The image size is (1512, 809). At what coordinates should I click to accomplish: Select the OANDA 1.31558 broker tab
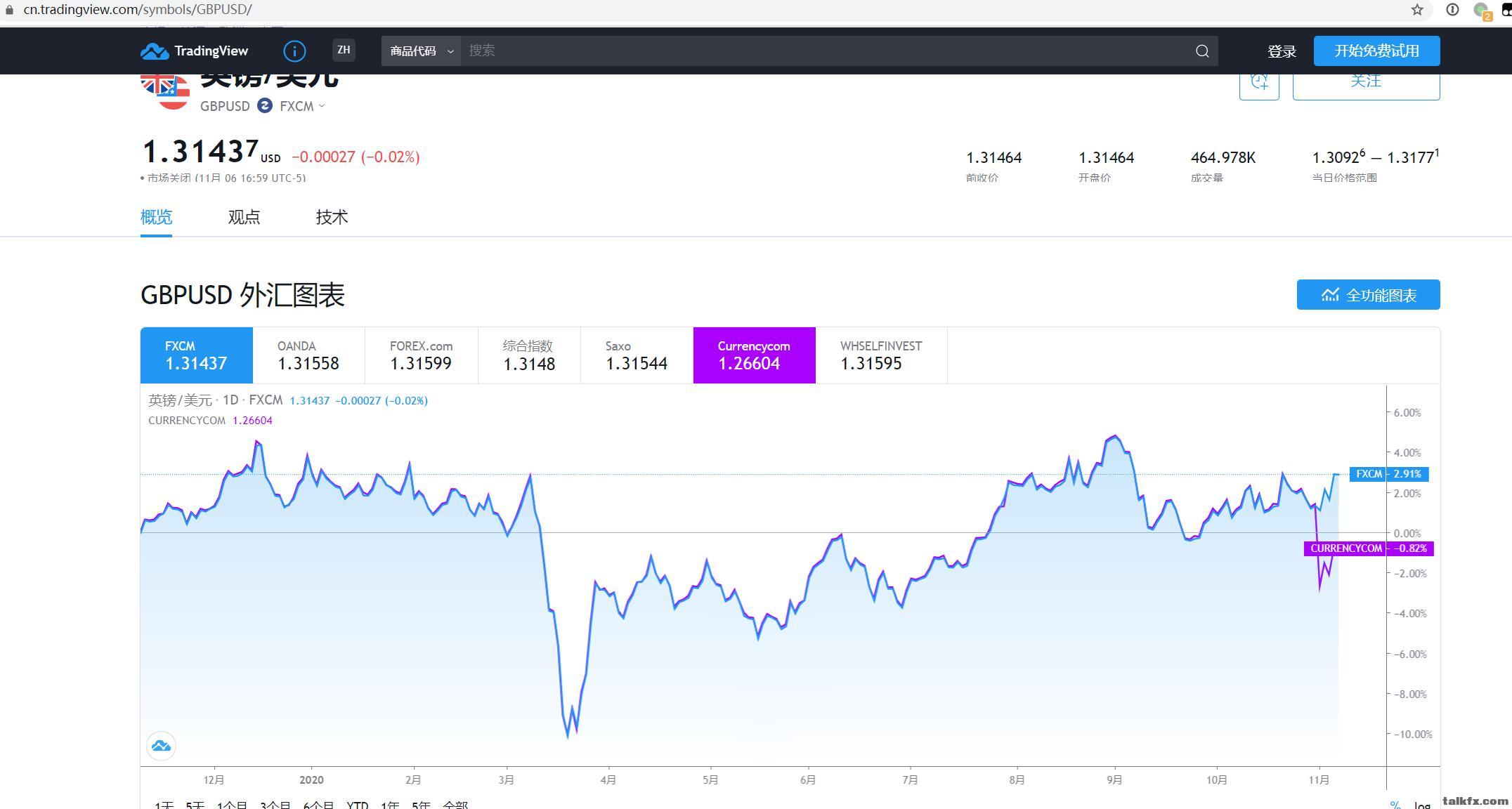point(308,355)
